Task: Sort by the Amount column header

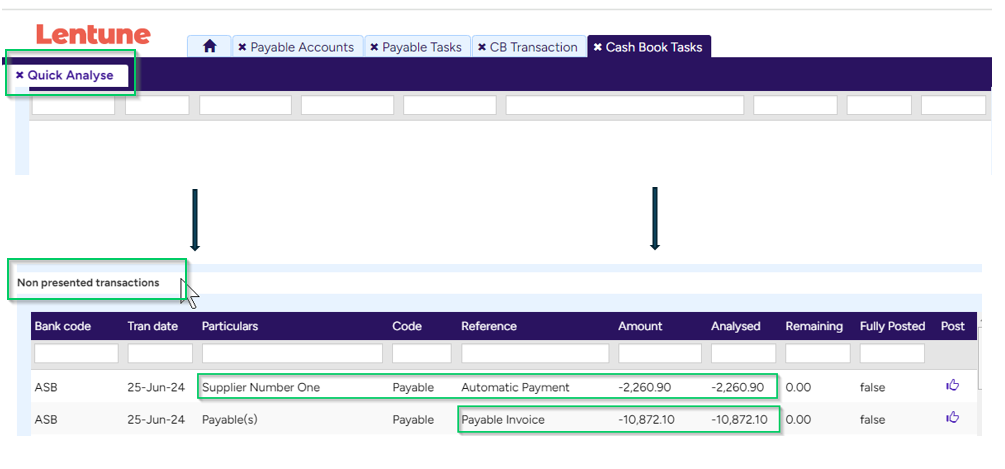Action: (x=640, y=326)
